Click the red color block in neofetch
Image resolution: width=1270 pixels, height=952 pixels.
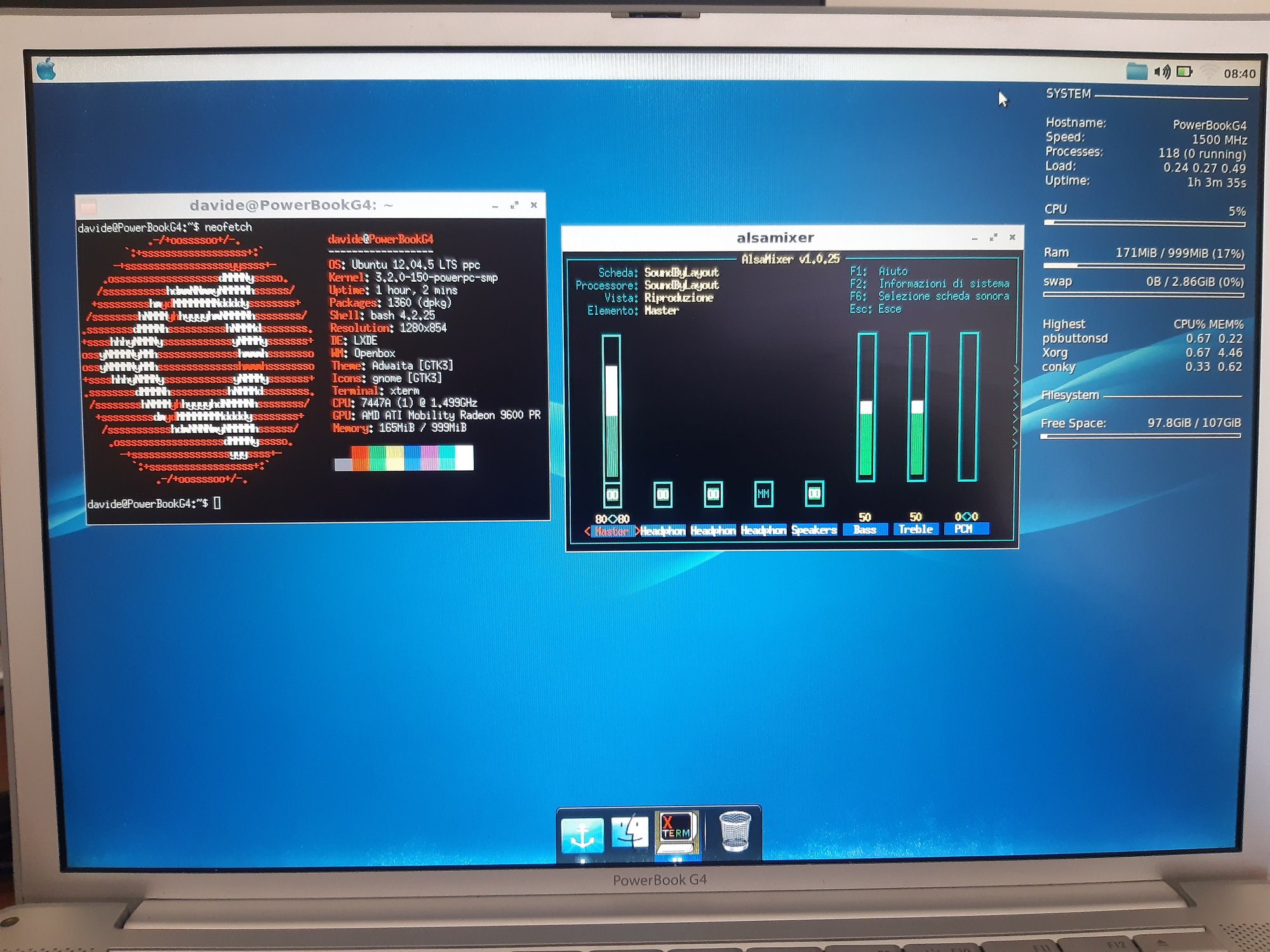(360, 458)
